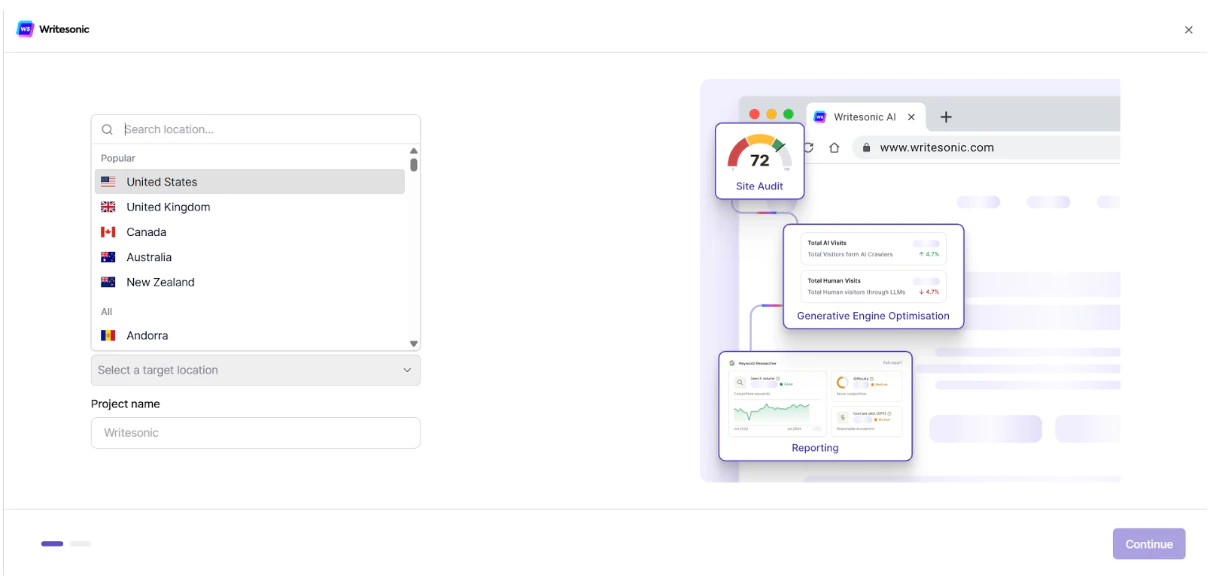Screen dimensions: 1209x585
Task: Click the Writesonic logo icon
Action: click(x=25, y=29)
